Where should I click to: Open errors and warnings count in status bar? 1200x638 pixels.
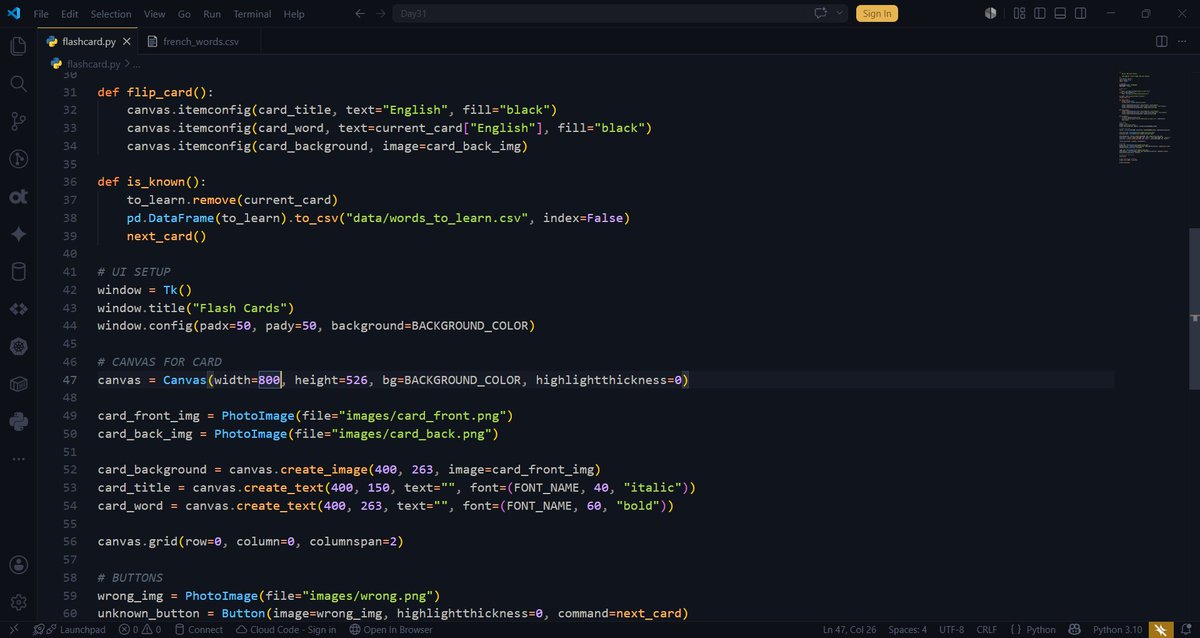139,630
